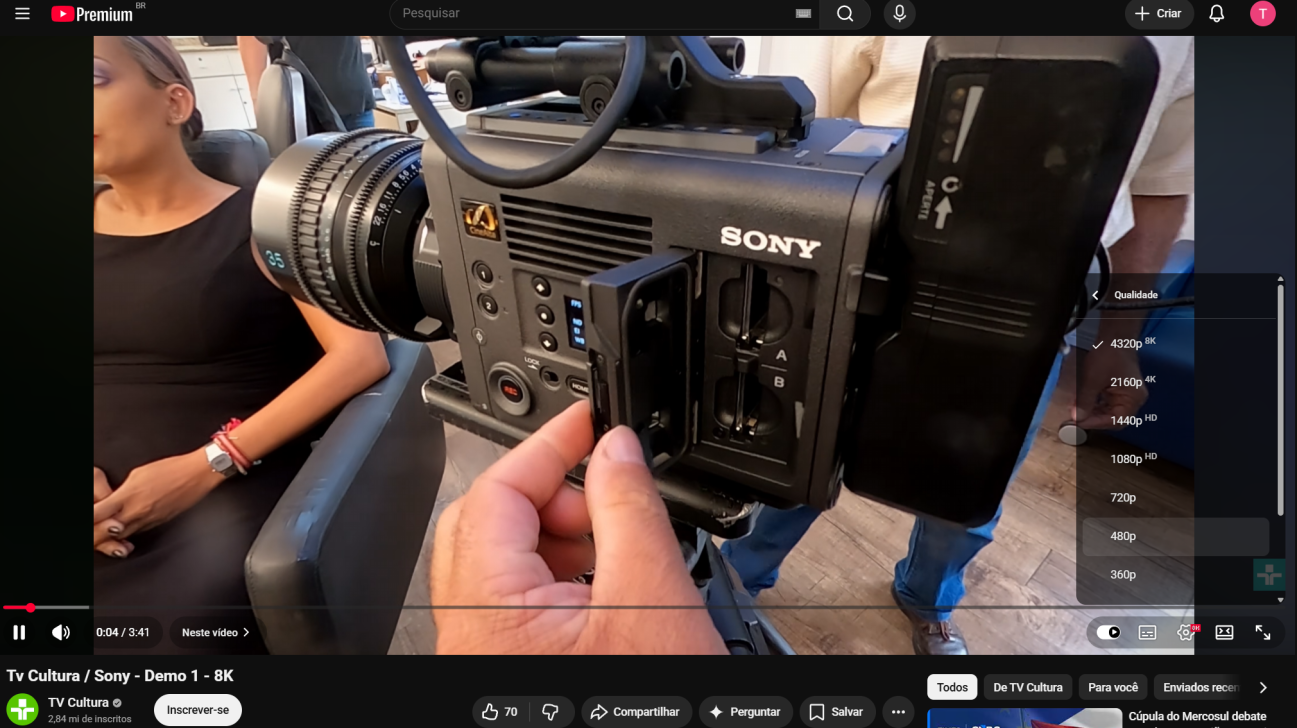Select 4320p 8K quality
The width and height of the screenshot is (1297, 728).
point(1175,343)
